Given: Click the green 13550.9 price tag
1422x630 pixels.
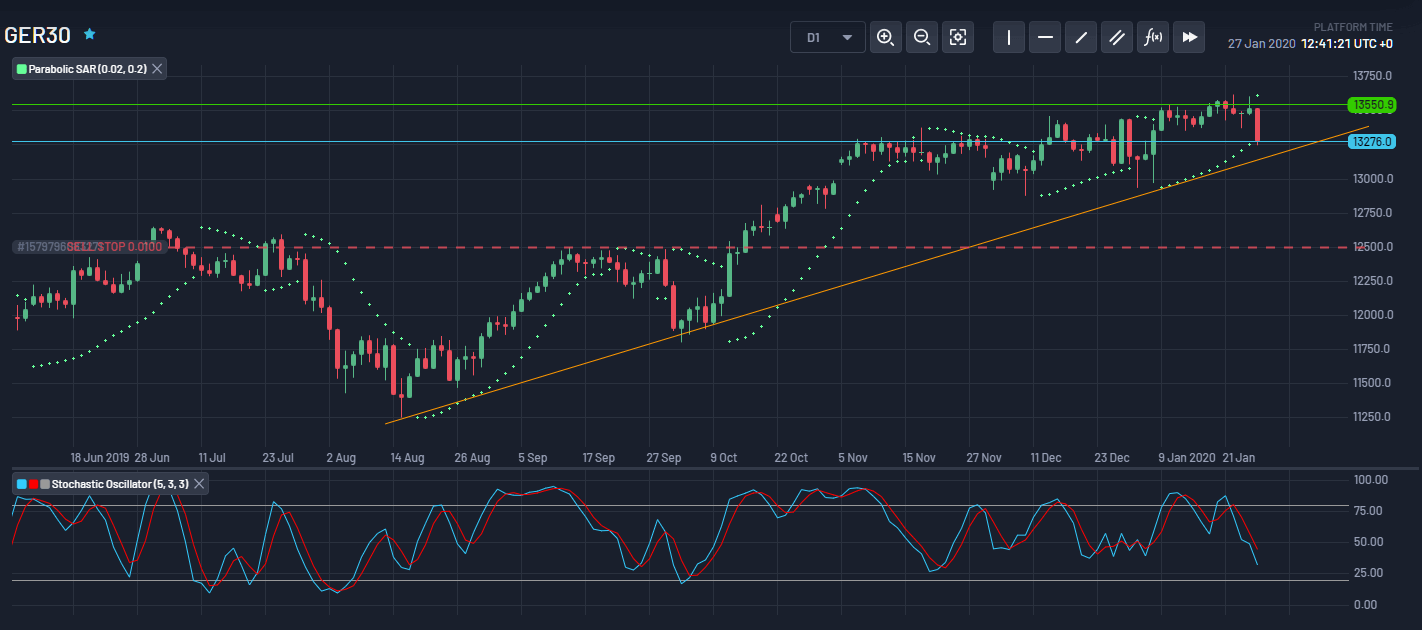Looking at the screenshot, I should point(1372,104).
